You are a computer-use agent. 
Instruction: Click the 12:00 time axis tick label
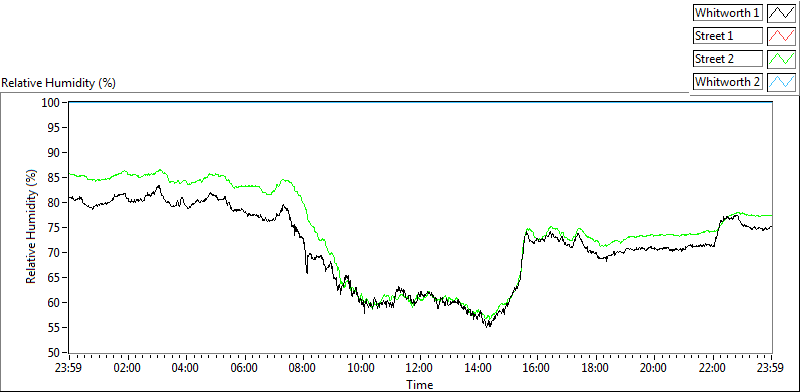[x=420, y=368]
